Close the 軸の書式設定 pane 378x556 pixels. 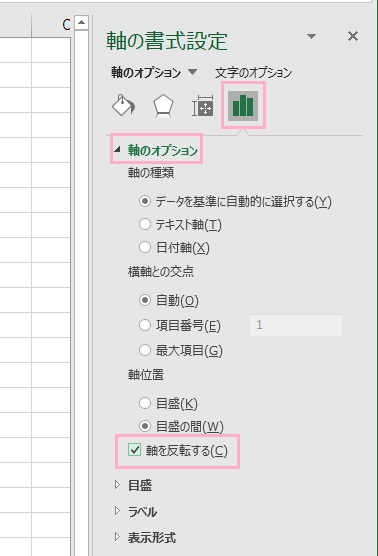(x=353, y=36)
